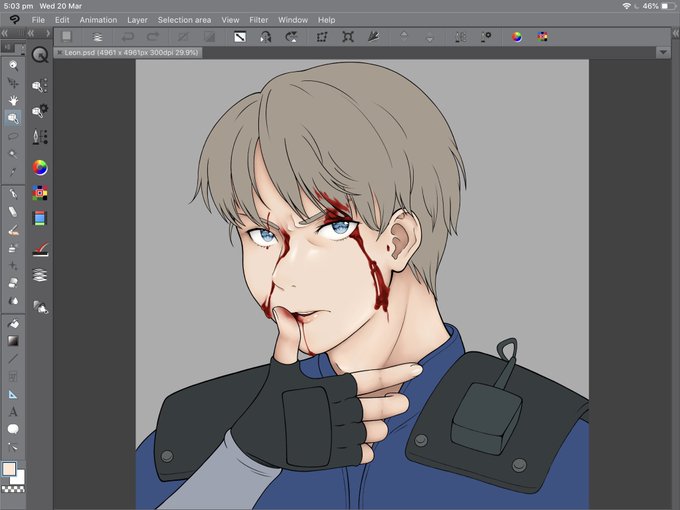Open the Layers stack palette in sidebar

tap(40, 275)
